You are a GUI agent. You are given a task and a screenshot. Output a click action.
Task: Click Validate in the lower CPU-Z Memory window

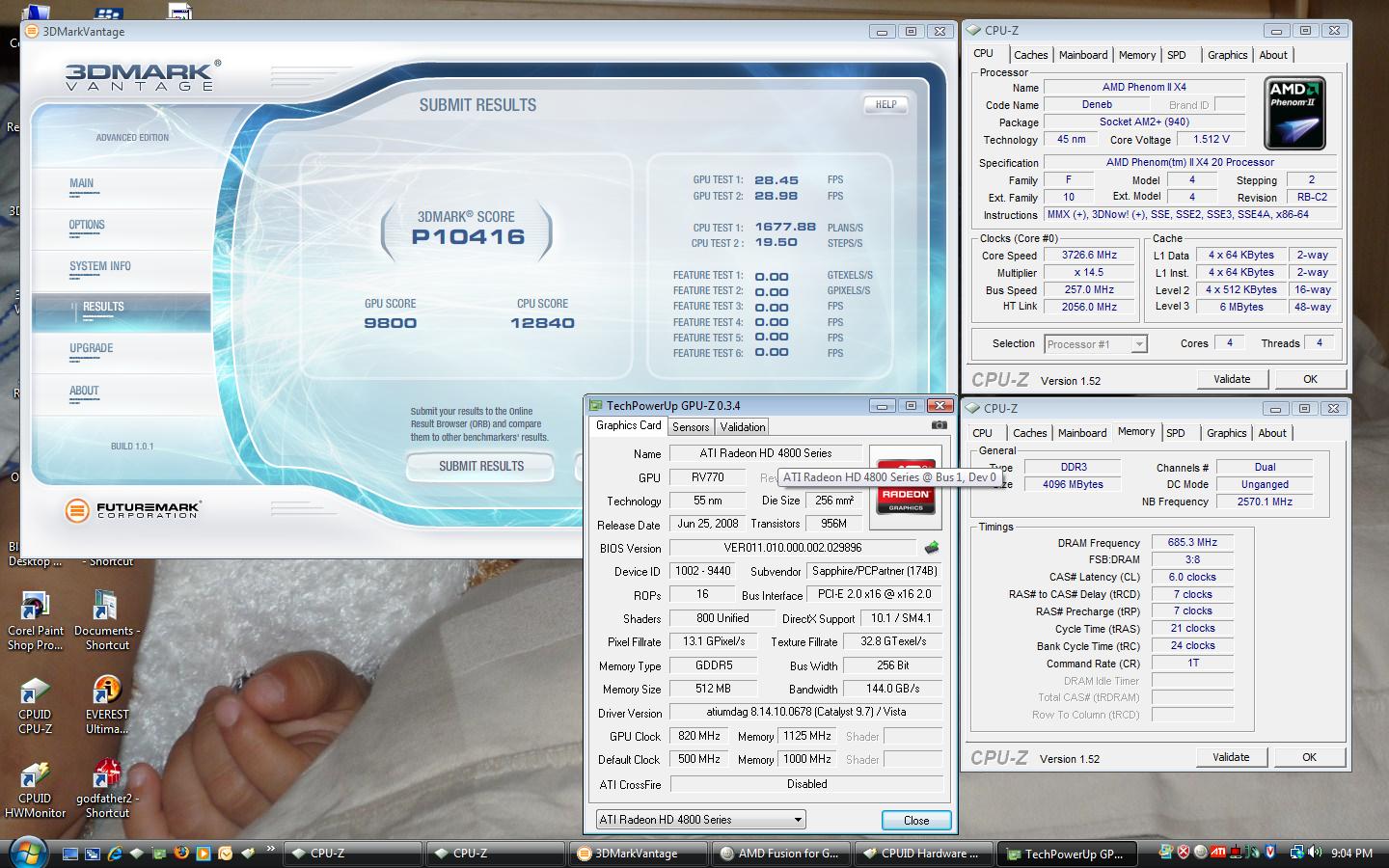coord(1231,757)
